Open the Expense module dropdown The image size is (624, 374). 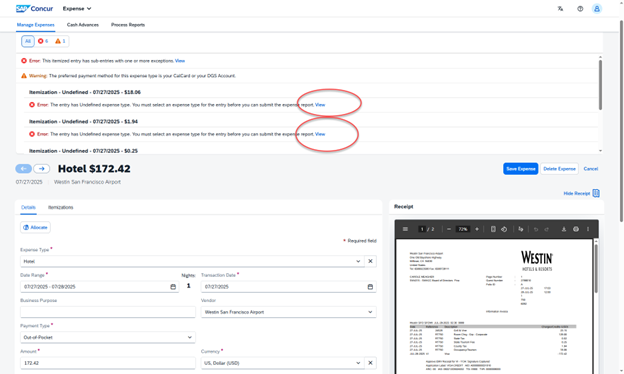(x=77, y=8)
